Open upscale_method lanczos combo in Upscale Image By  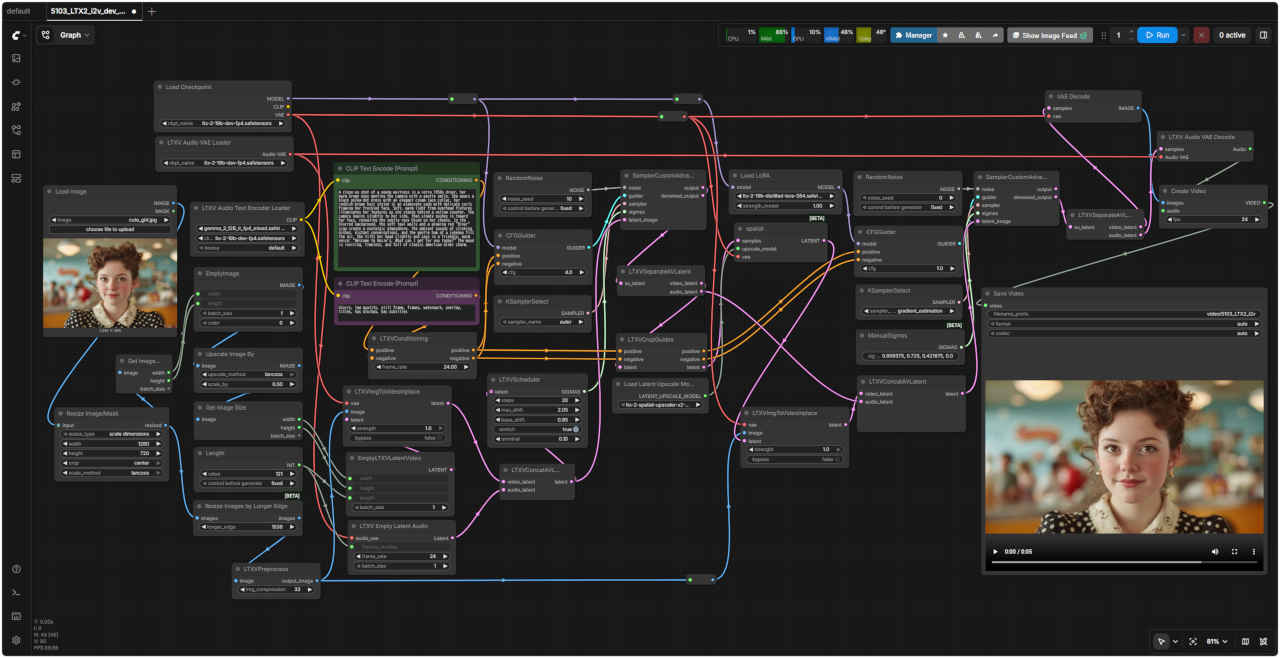click(x=247, y=374)
